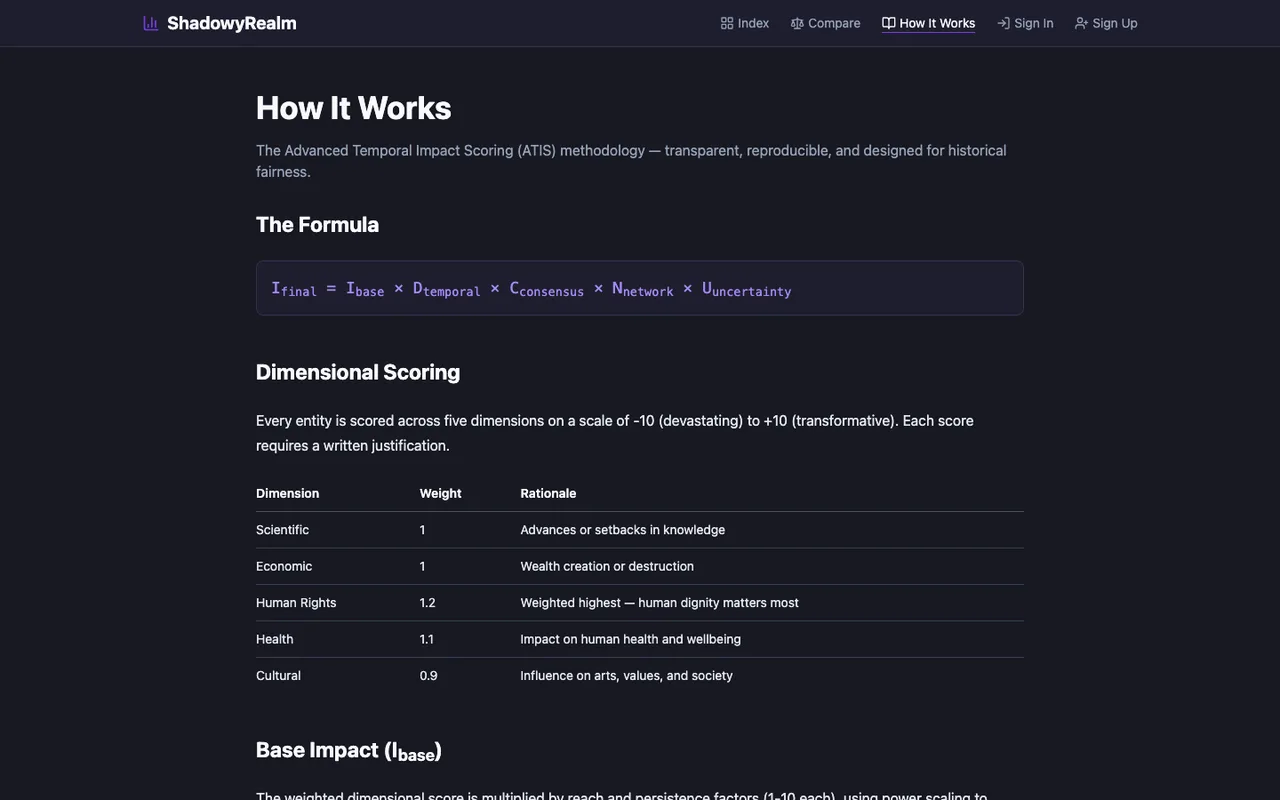The width and height of the screenshot is (1280, 800).
Task: Select the How It Works nav item
Action: tap(928, 23)
